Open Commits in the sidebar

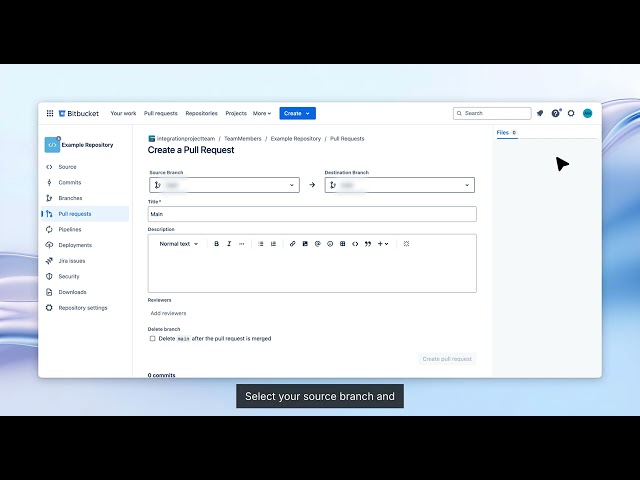click(69, 182)
